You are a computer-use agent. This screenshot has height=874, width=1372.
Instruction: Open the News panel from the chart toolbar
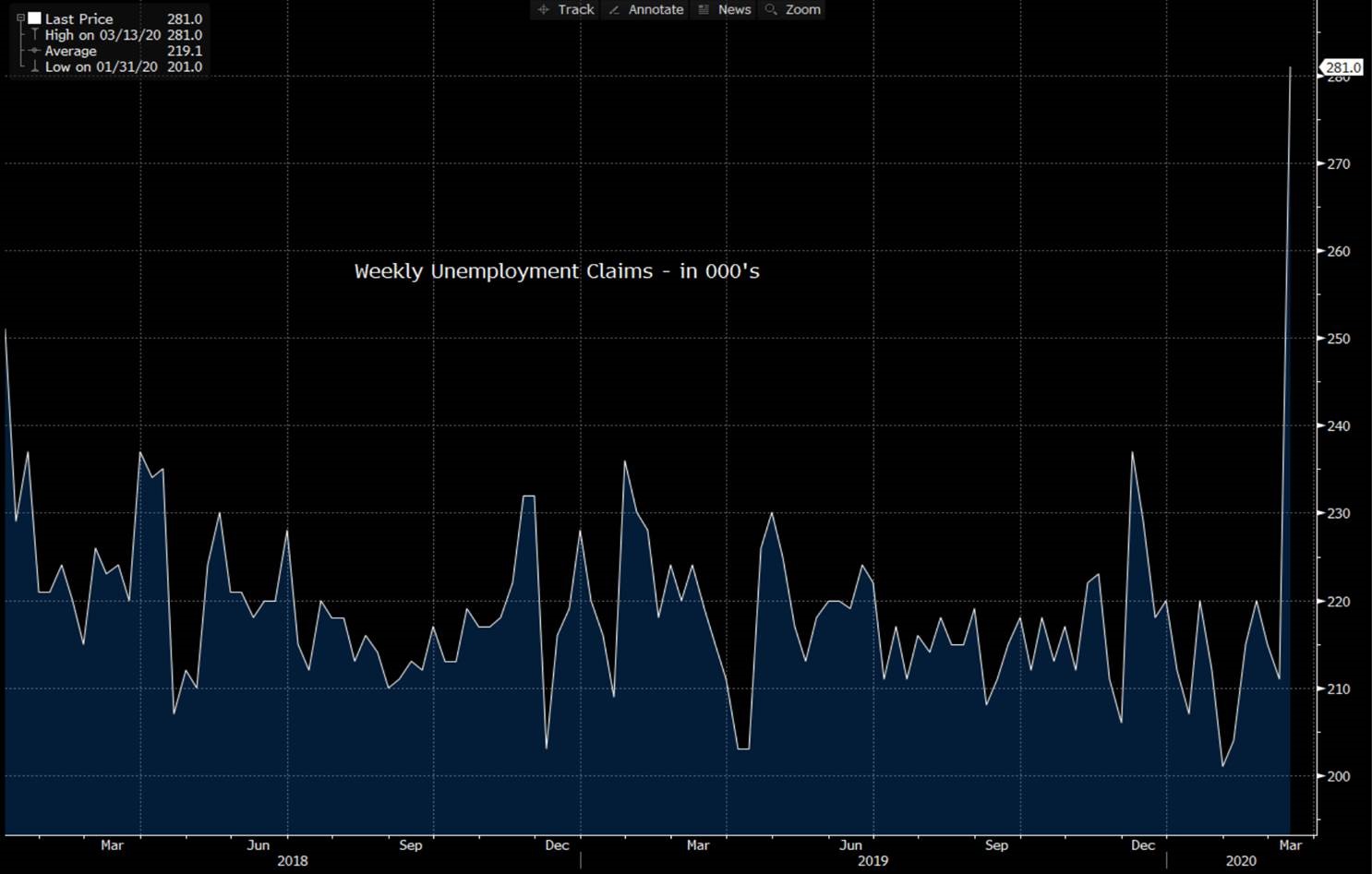(725, 9)
